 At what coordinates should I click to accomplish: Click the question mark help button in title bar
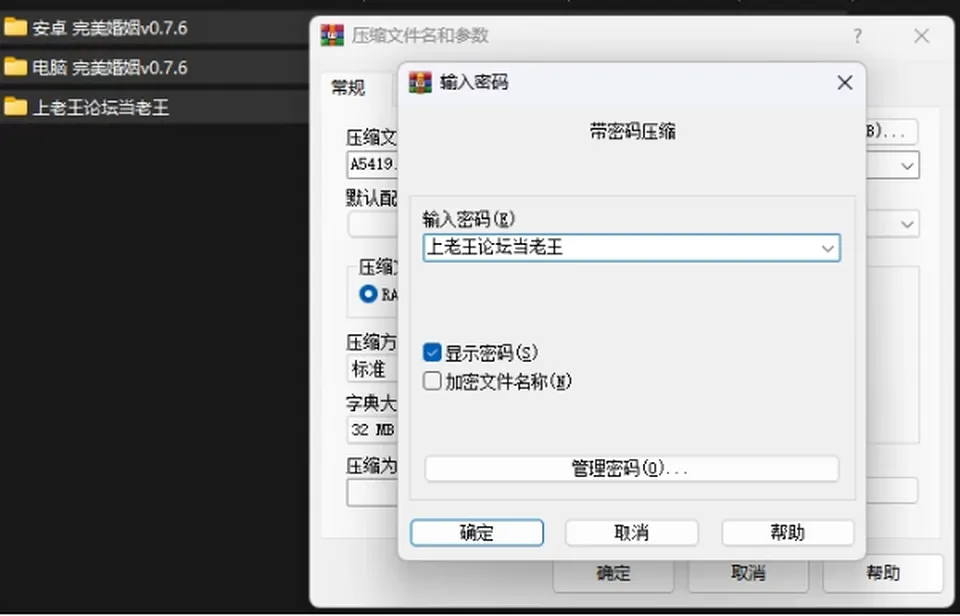858,36
